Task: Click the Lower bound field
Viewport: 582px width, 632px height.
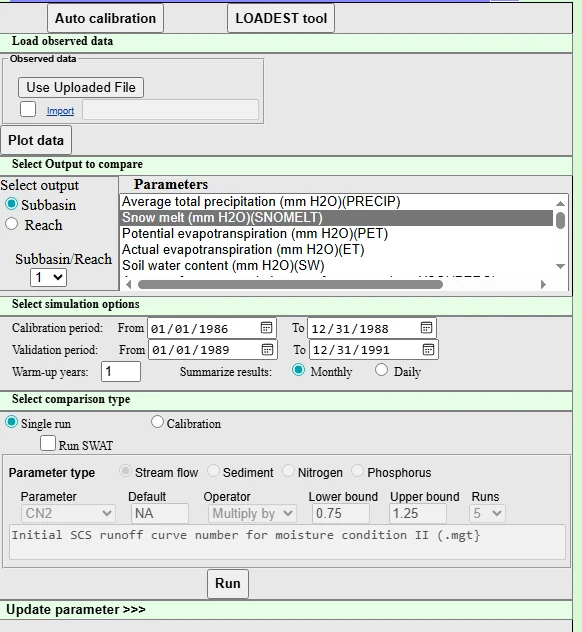Action: point(341,514)
